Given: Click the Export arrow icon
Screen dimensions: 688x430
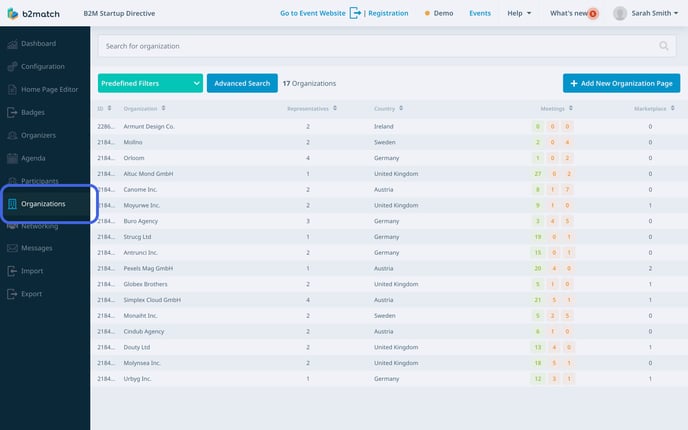Looking at the screenshot, I should (12, 294).
